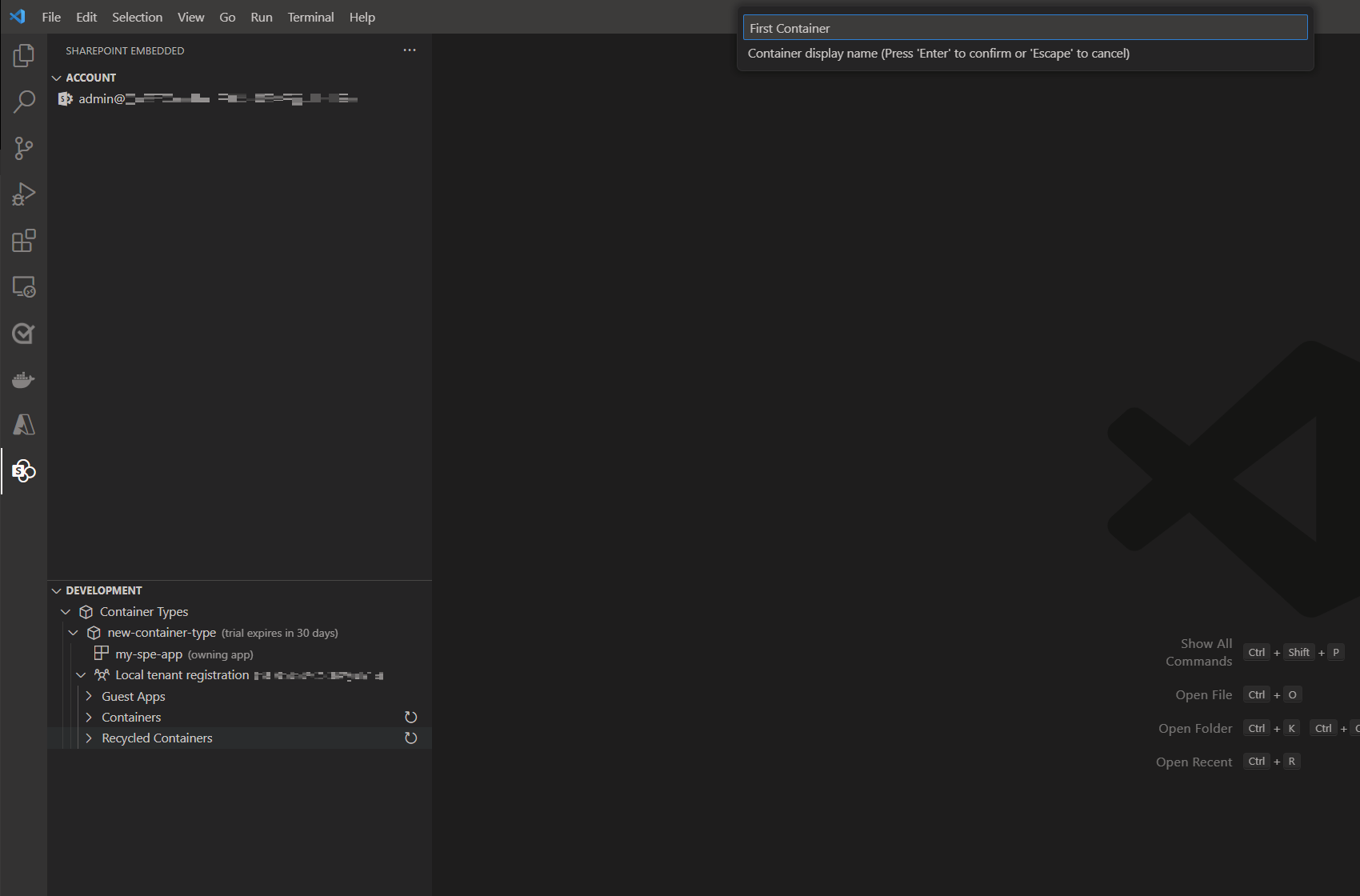The width and height of the screenshot is (1360, 896).
Task: Open the Testing checkmark icon
Action: click(24, 334)
